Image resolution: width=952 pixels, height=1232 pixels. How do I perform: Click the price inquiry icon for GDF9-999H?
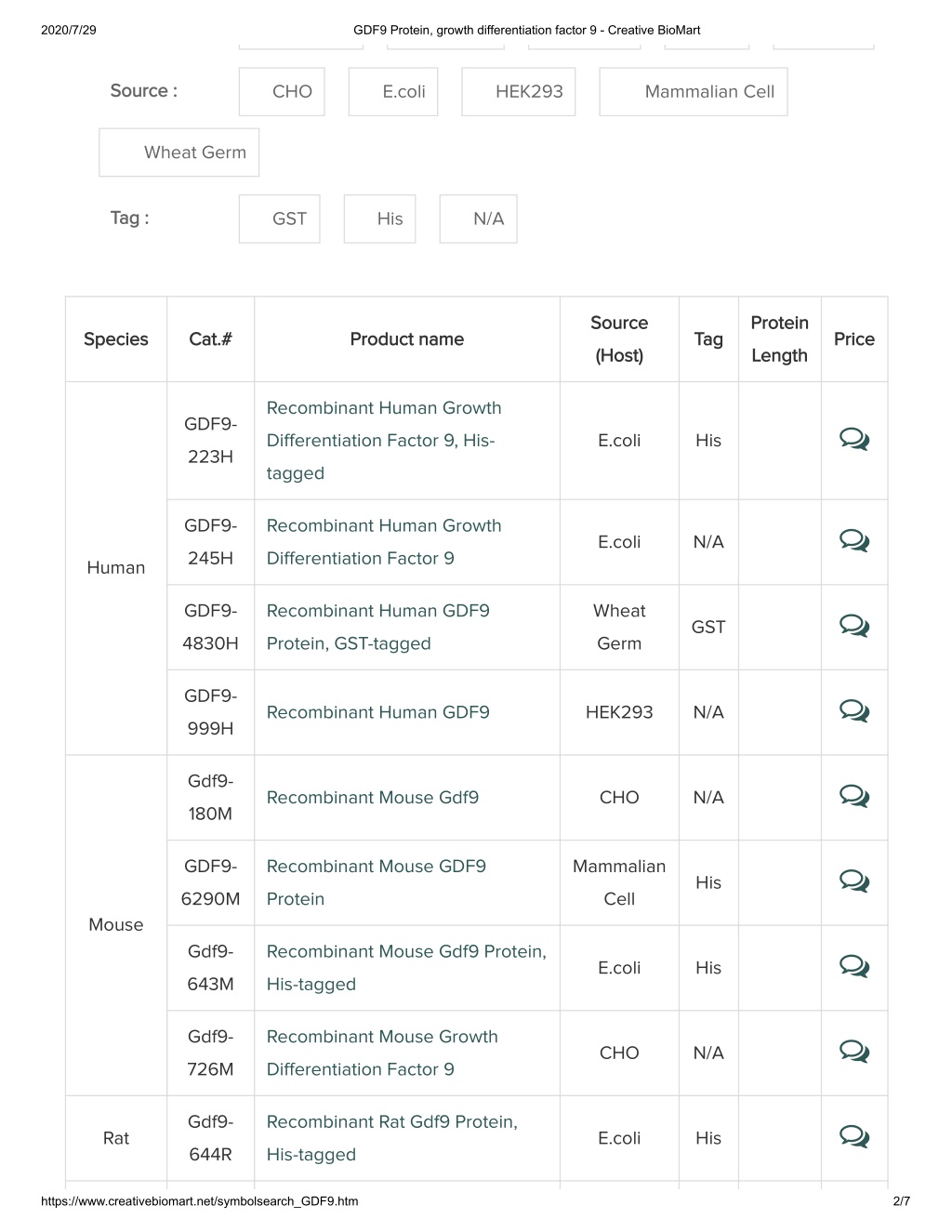point(853,711)
